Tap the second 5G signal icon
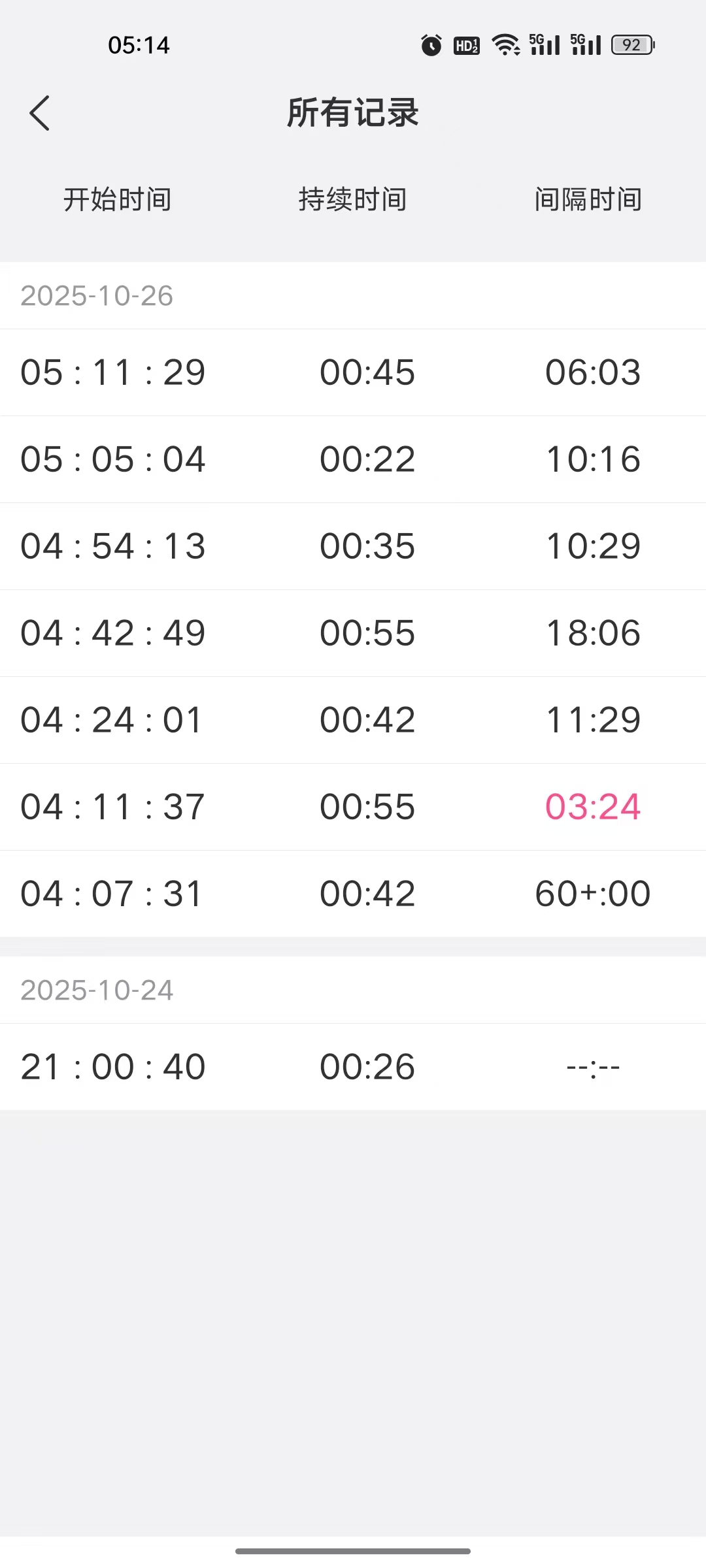 586,45
